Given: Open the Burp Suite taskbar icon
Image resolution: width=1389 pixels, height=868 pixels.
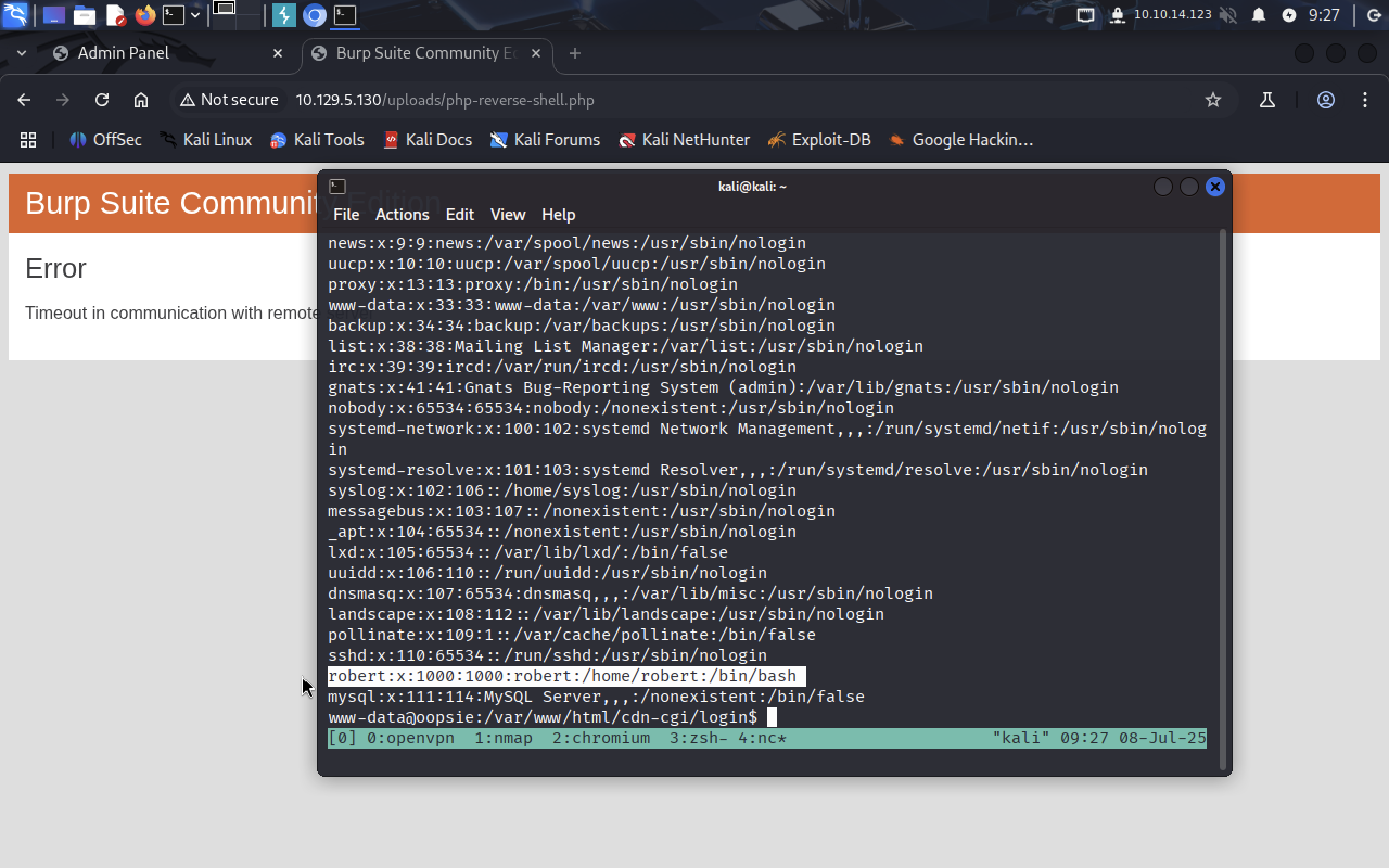Looking at the screenshot, I should point(284,15).
